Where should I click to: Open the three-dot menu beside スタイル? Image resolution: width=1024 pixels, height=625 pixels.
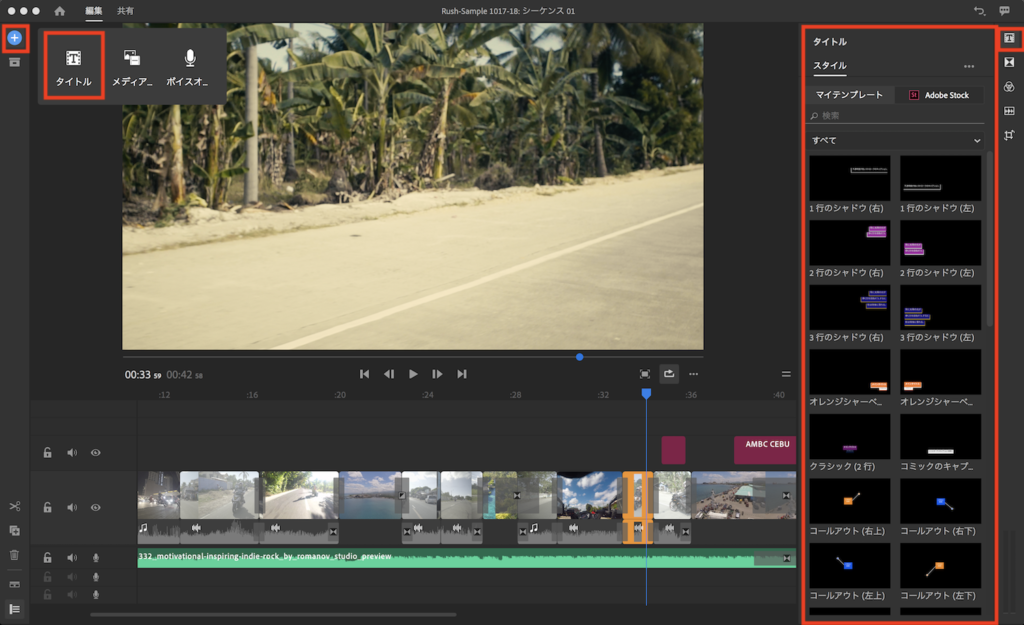pyautogui.click(x=968, y=67)
